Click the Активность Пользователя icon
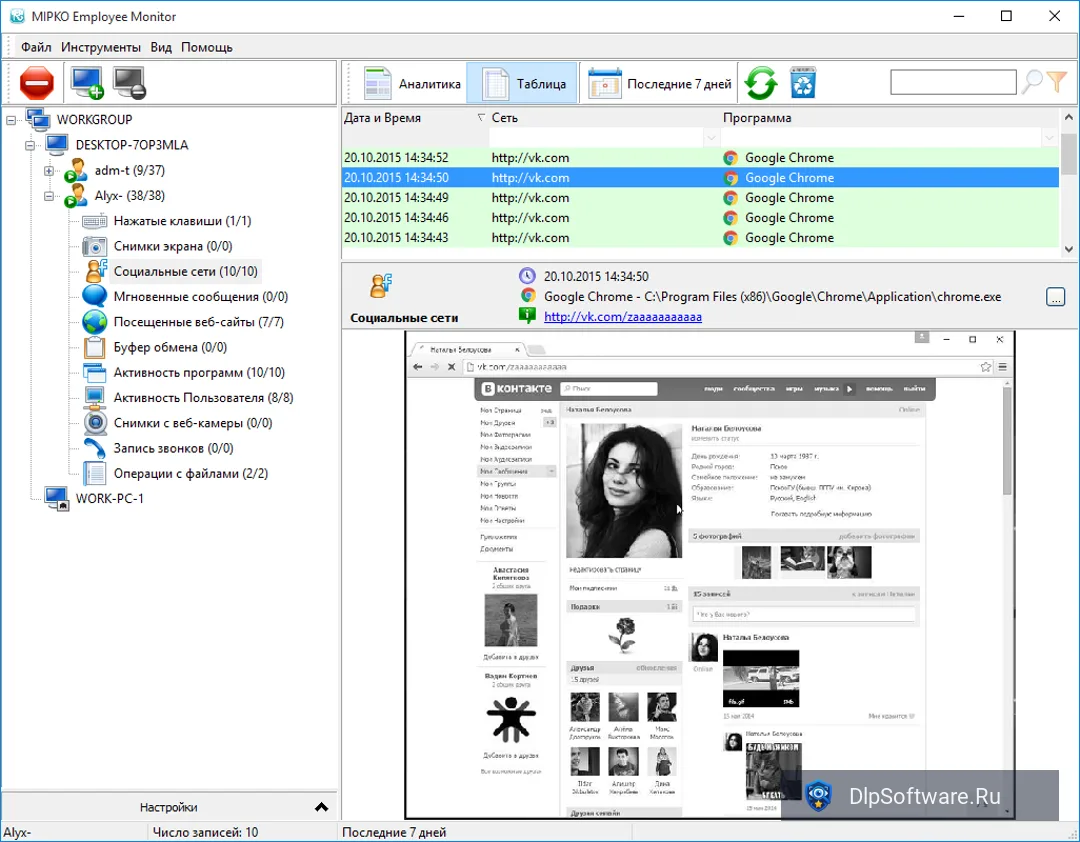 point(94,398)
